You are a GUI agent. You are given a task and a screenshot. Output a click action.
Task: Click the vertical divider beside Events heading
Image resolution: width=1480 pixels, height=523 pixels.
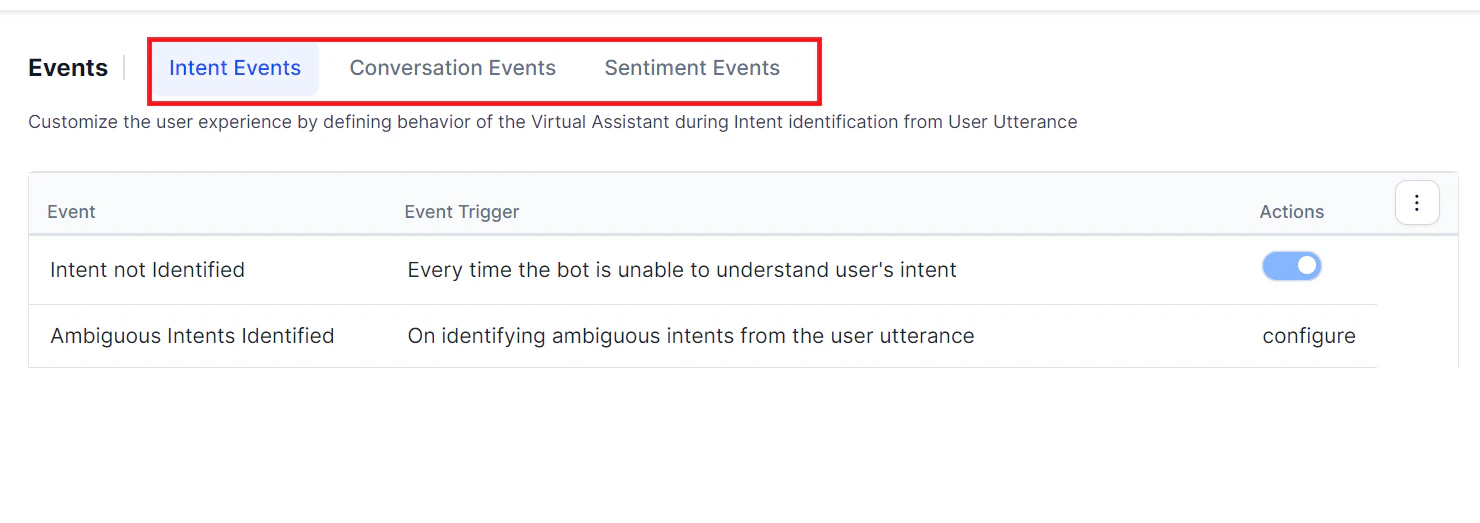pyautogui.click(x=124, y=68)
